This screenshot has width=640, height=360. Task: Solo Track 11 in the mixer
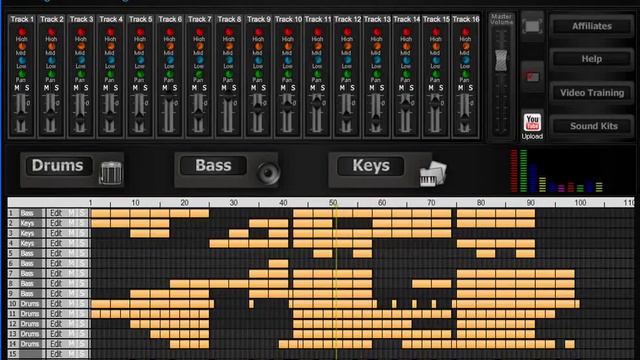click(x=323, y=88)
